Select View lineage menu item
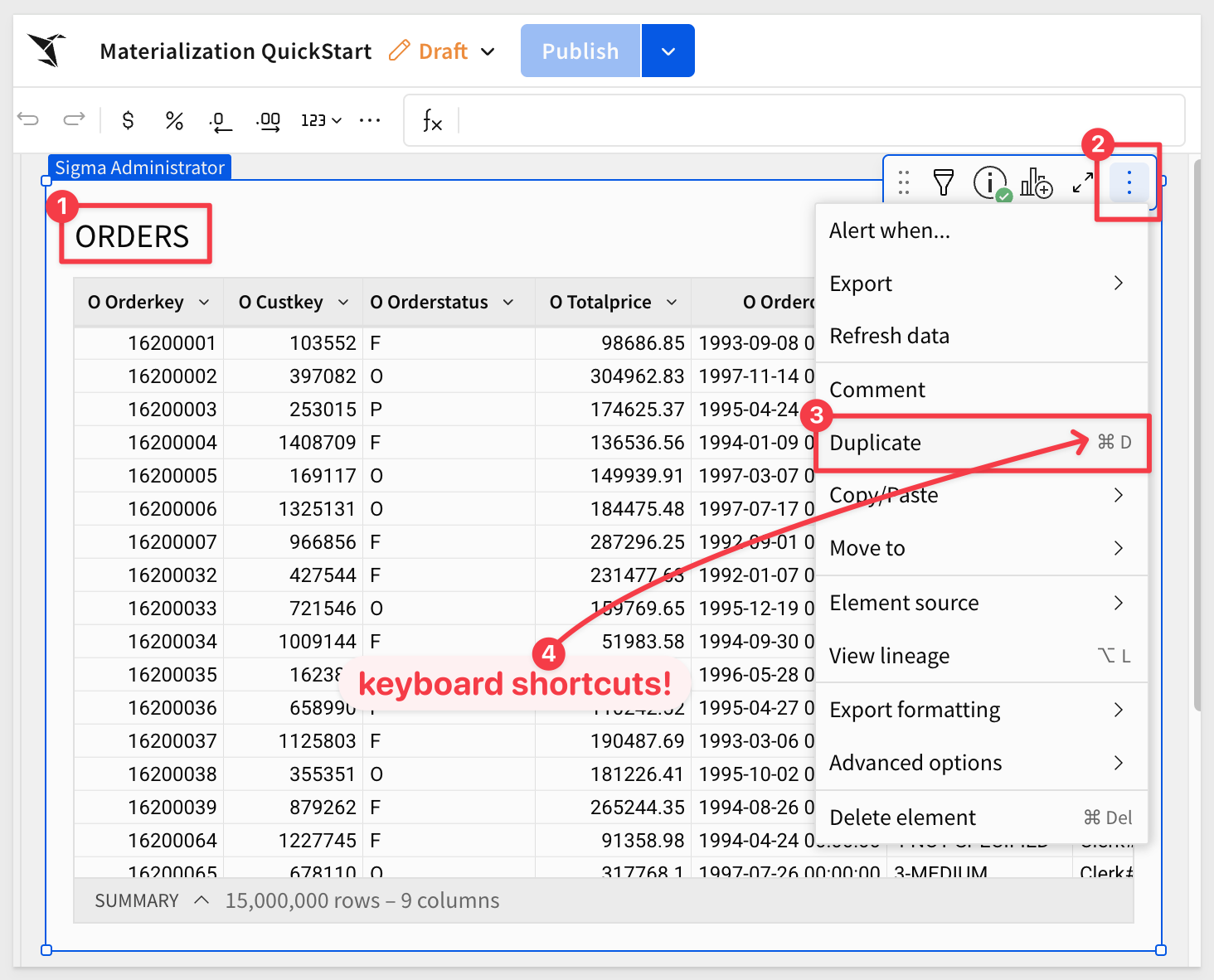Image resolution: width=1214 pixels, height=980 pixels. 982,656
